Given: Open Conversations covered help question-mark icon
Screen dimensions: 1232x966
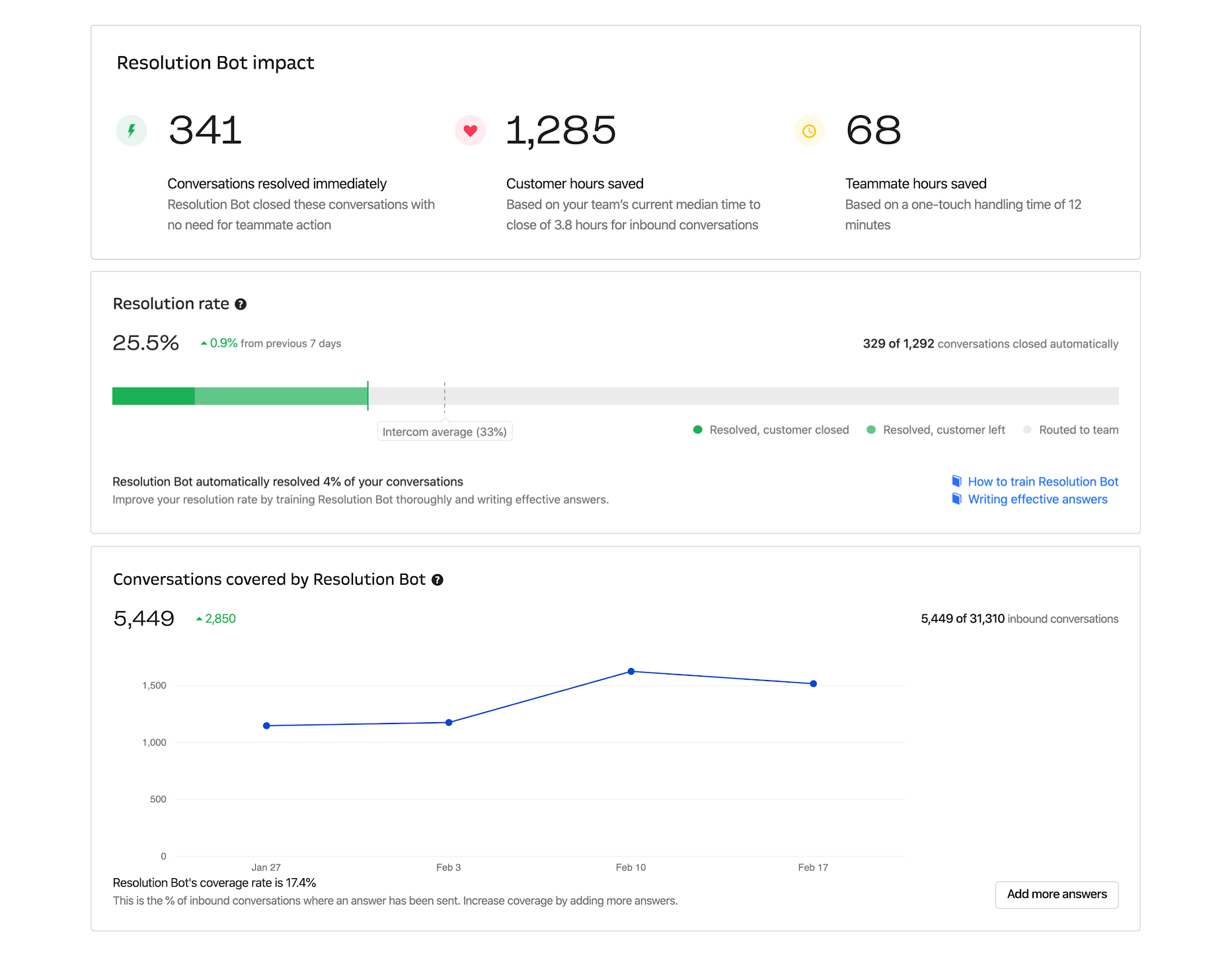Looking at the screenshot, I should coord(437,579).
